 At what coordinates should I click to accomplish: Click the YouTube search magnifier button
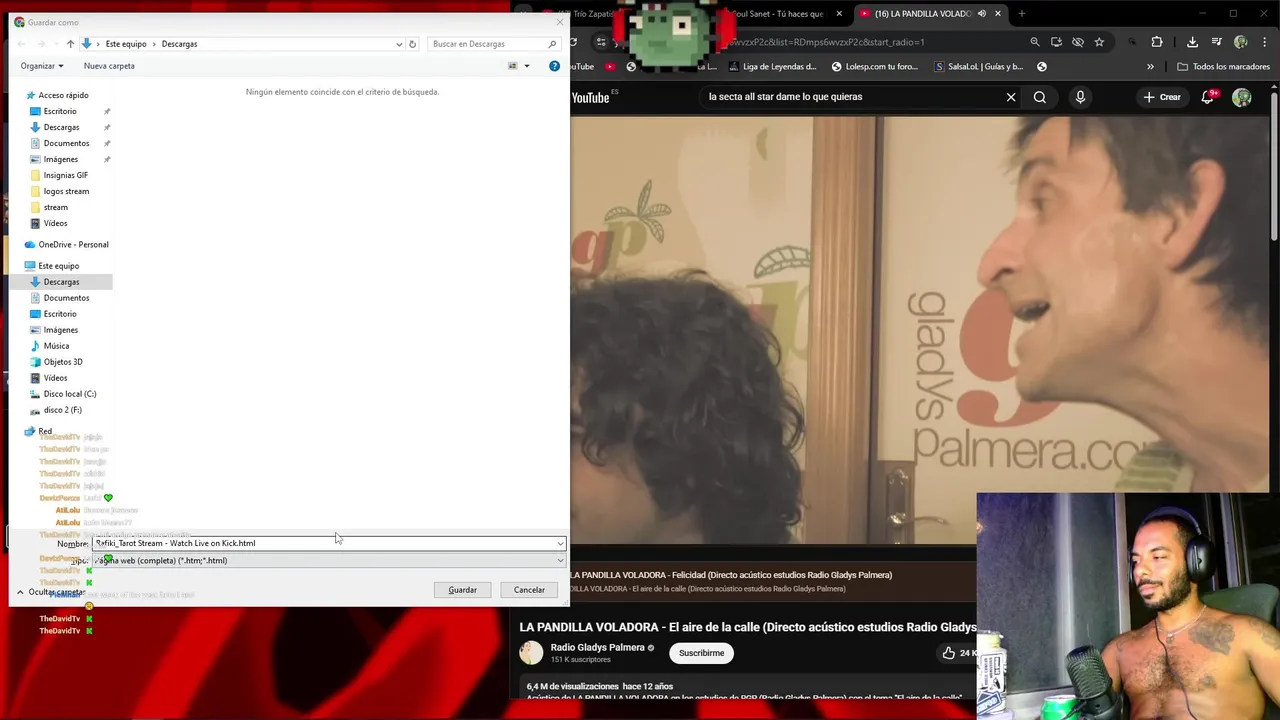[1040, 97]
